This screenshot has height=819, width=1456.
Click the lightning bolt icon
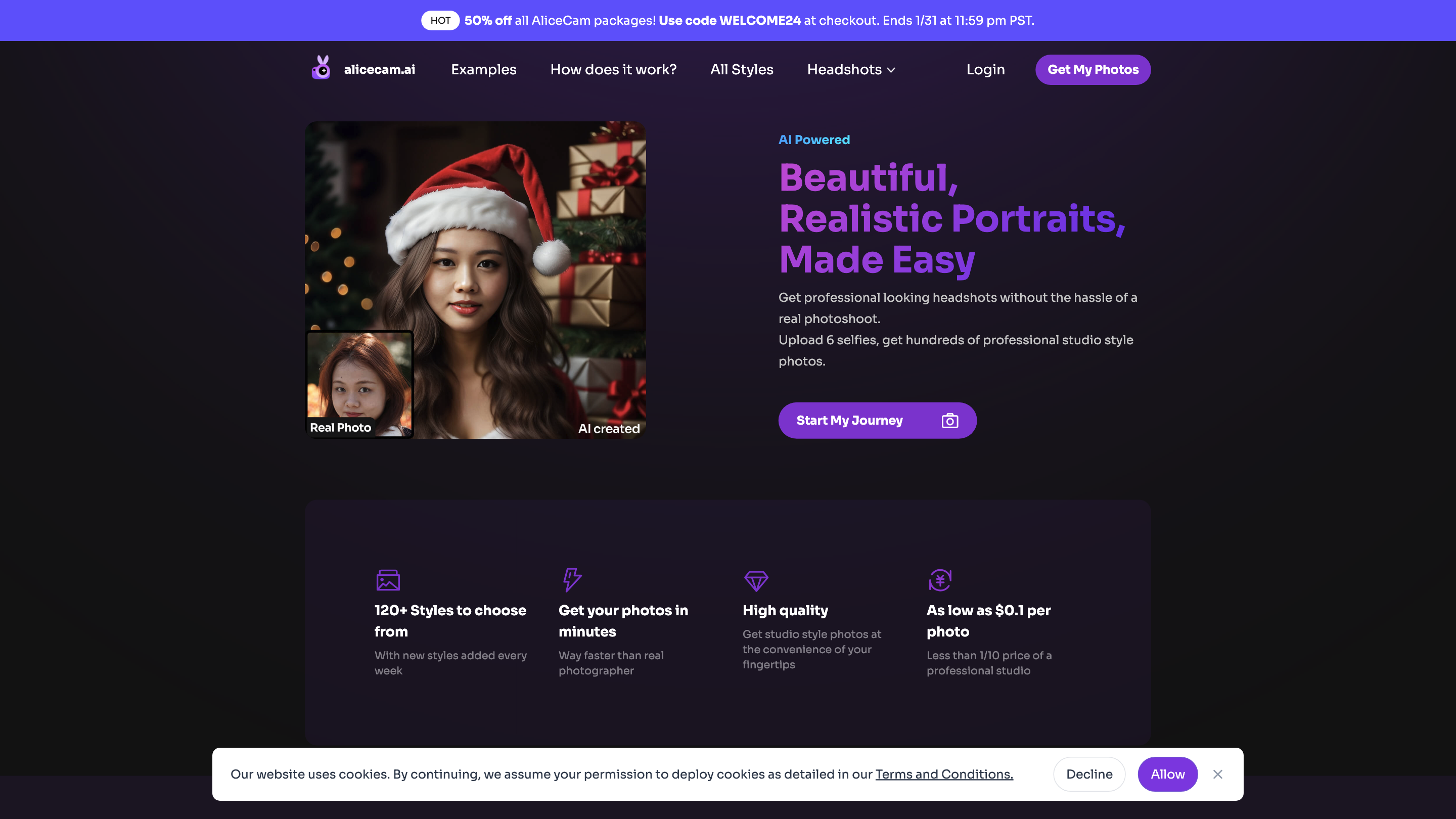click(571, 579)
